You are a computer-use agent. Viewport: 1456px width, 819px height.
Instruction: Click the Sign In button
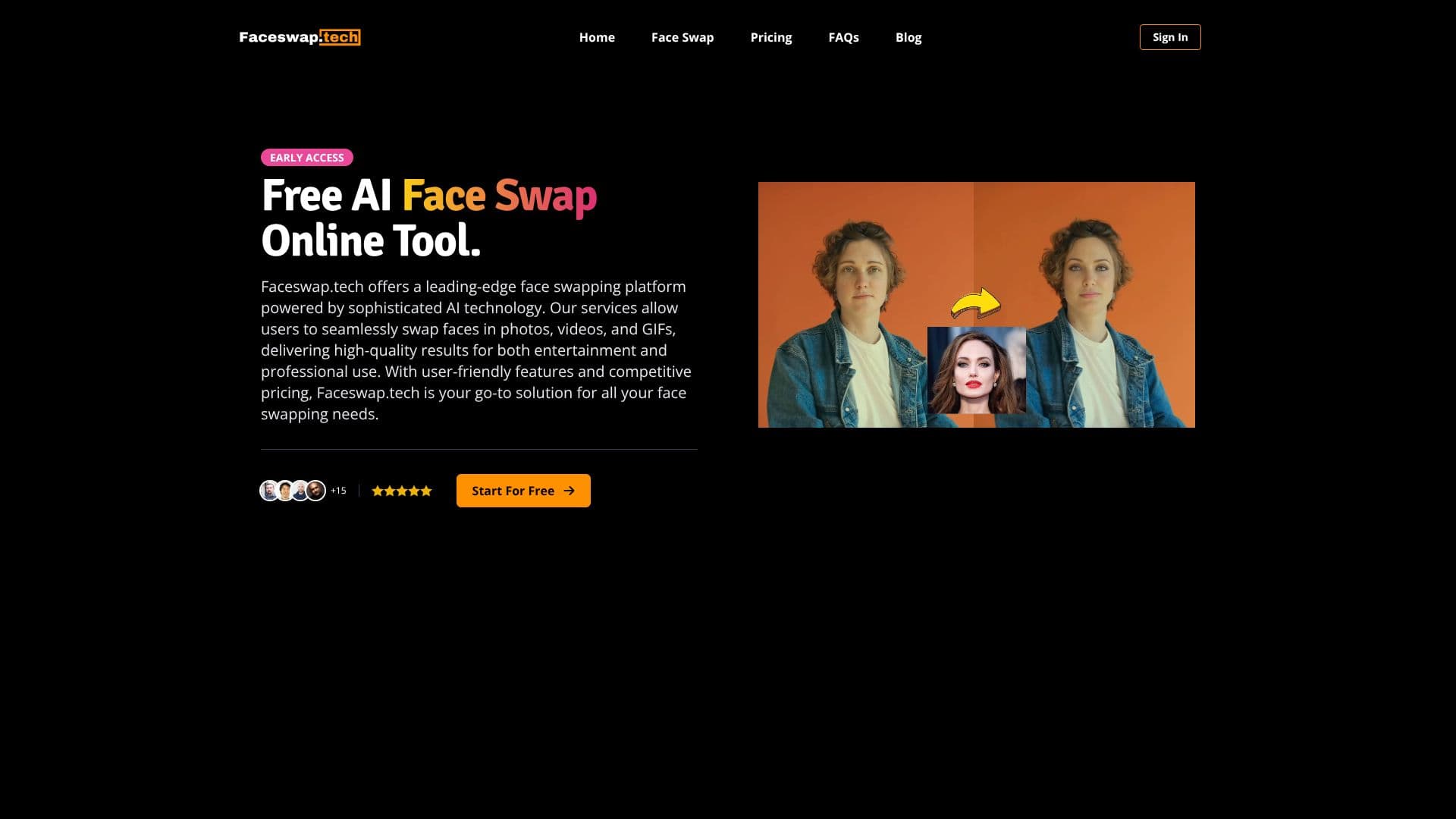click(1170, 37)
